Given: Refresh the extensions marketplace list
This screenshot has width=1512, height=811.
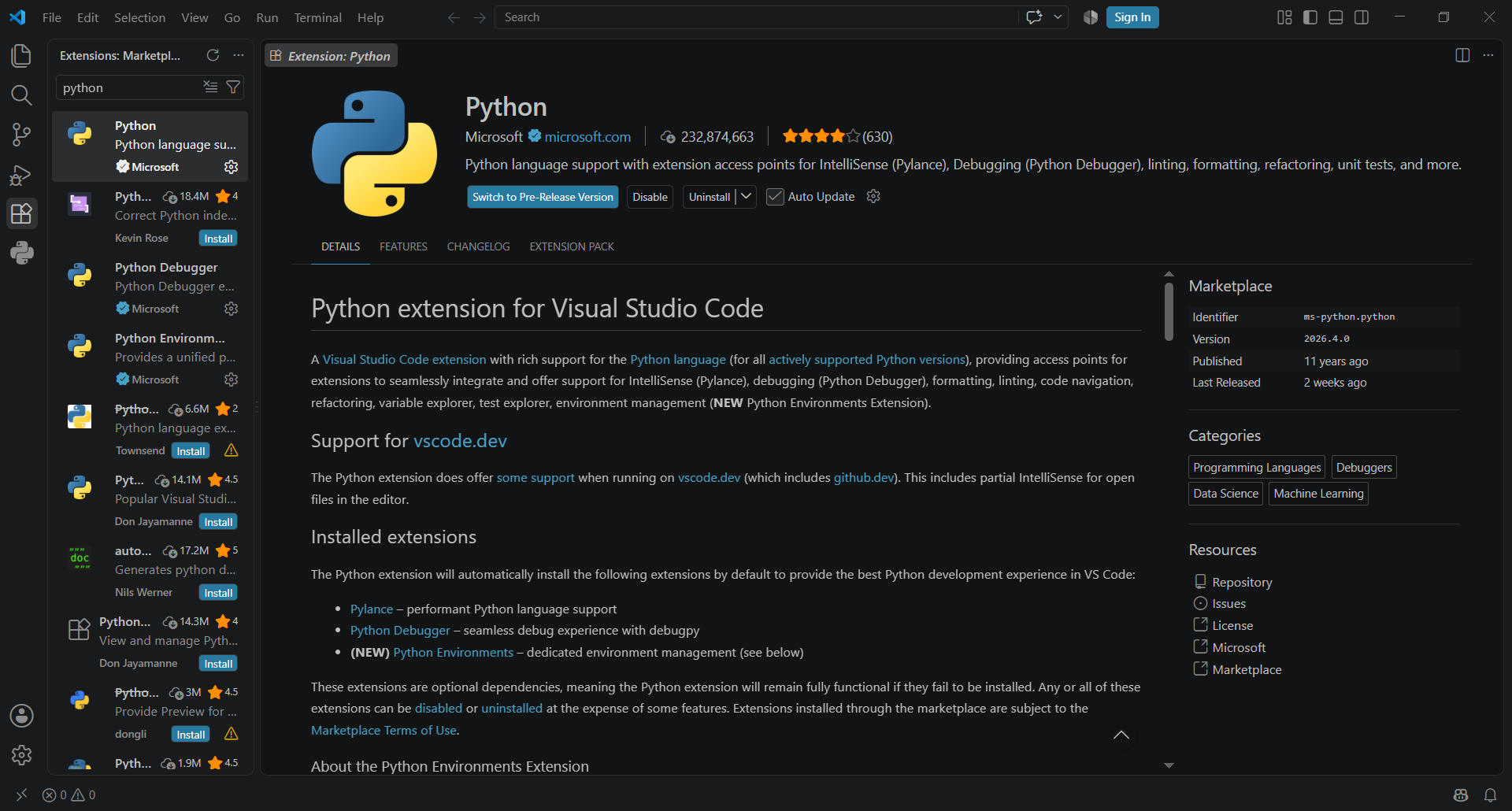Looking at the screenshot, I should [x=213, y=55].
